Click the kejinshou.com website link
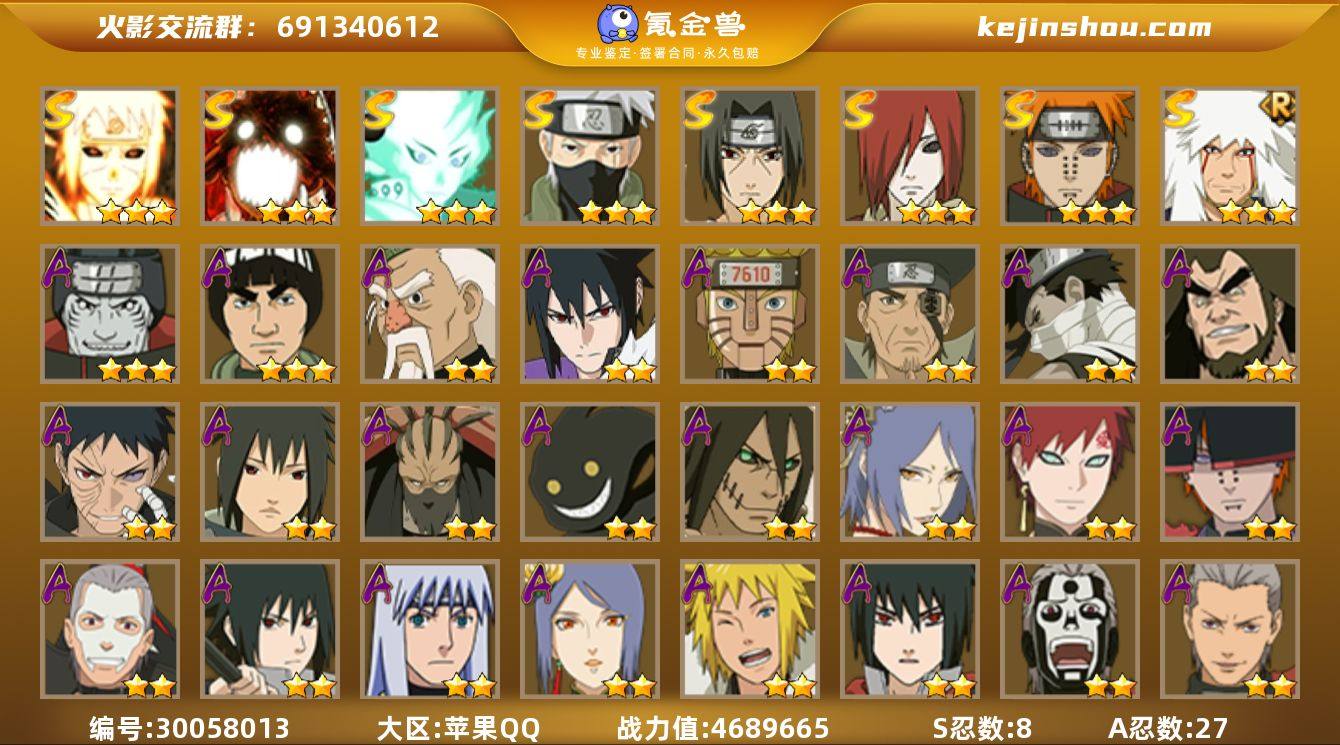This screenshot has height=745, width=1340. pos(1094,27)
